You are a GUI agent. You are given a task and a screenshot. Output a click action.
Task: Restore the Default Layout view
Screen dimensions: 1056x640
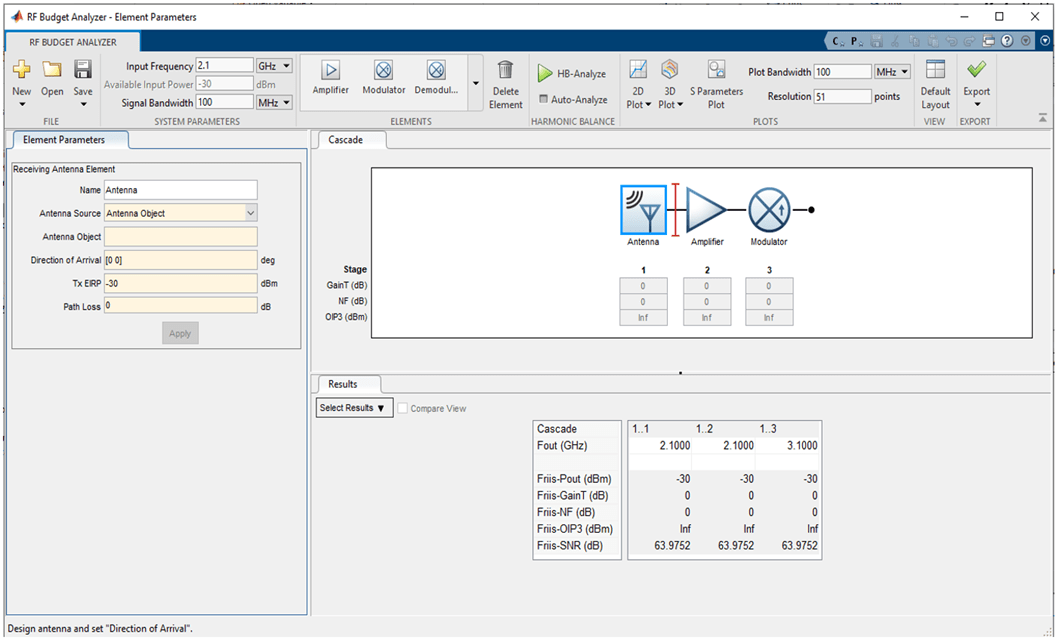pyautogui.click(x=935, y=71)
